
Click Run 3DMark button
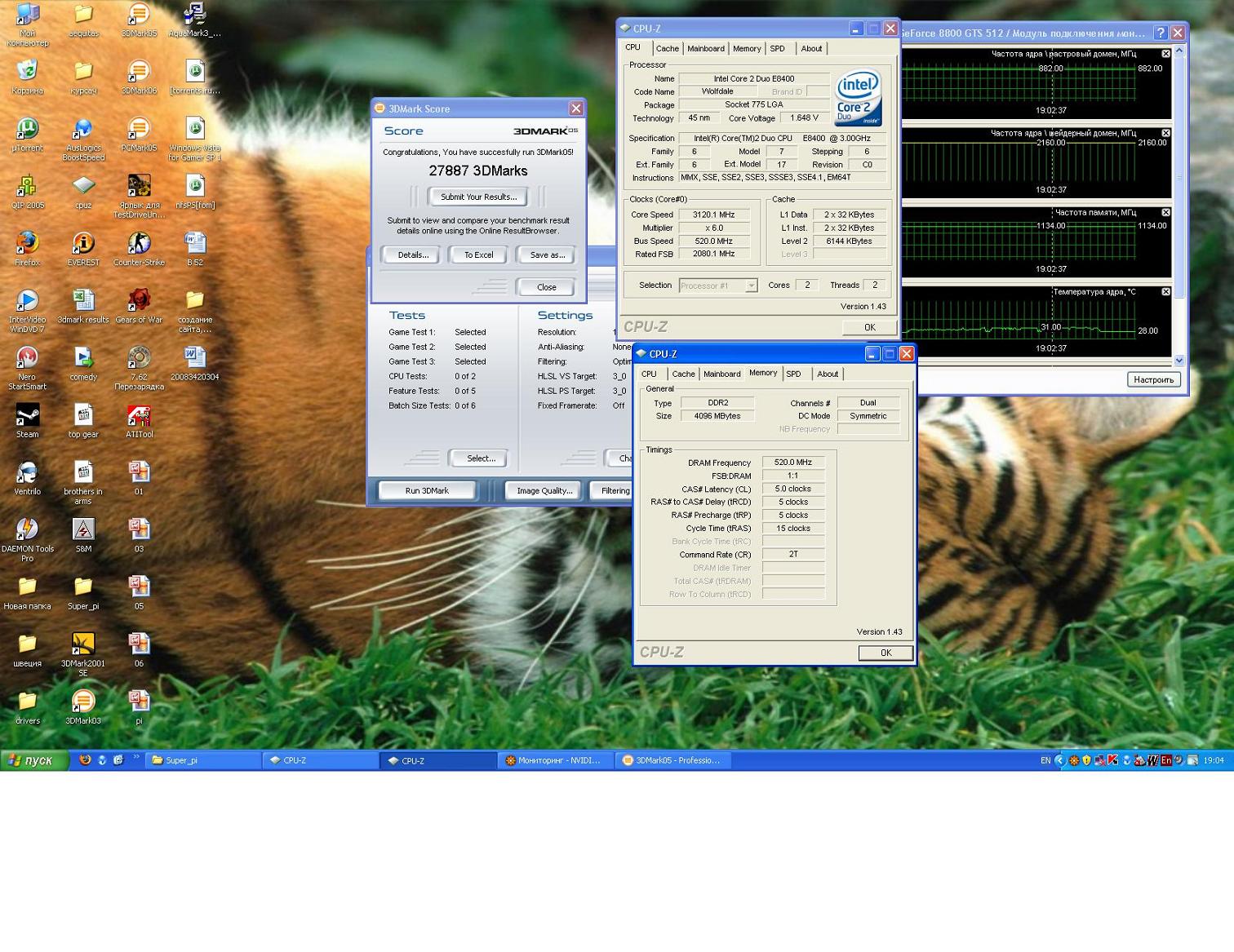[427, 490]
